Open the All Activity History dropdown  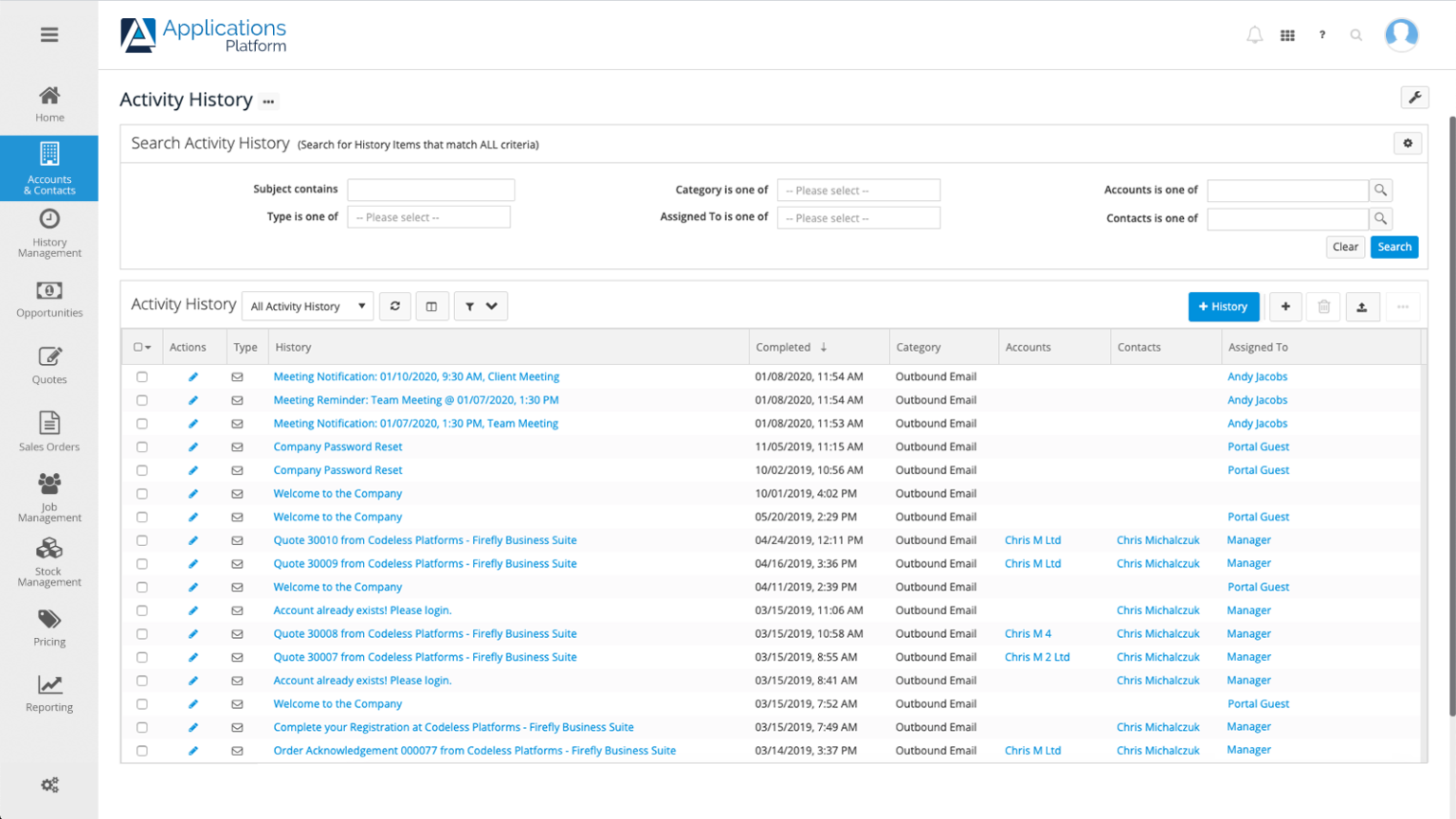tap(306, 305)
